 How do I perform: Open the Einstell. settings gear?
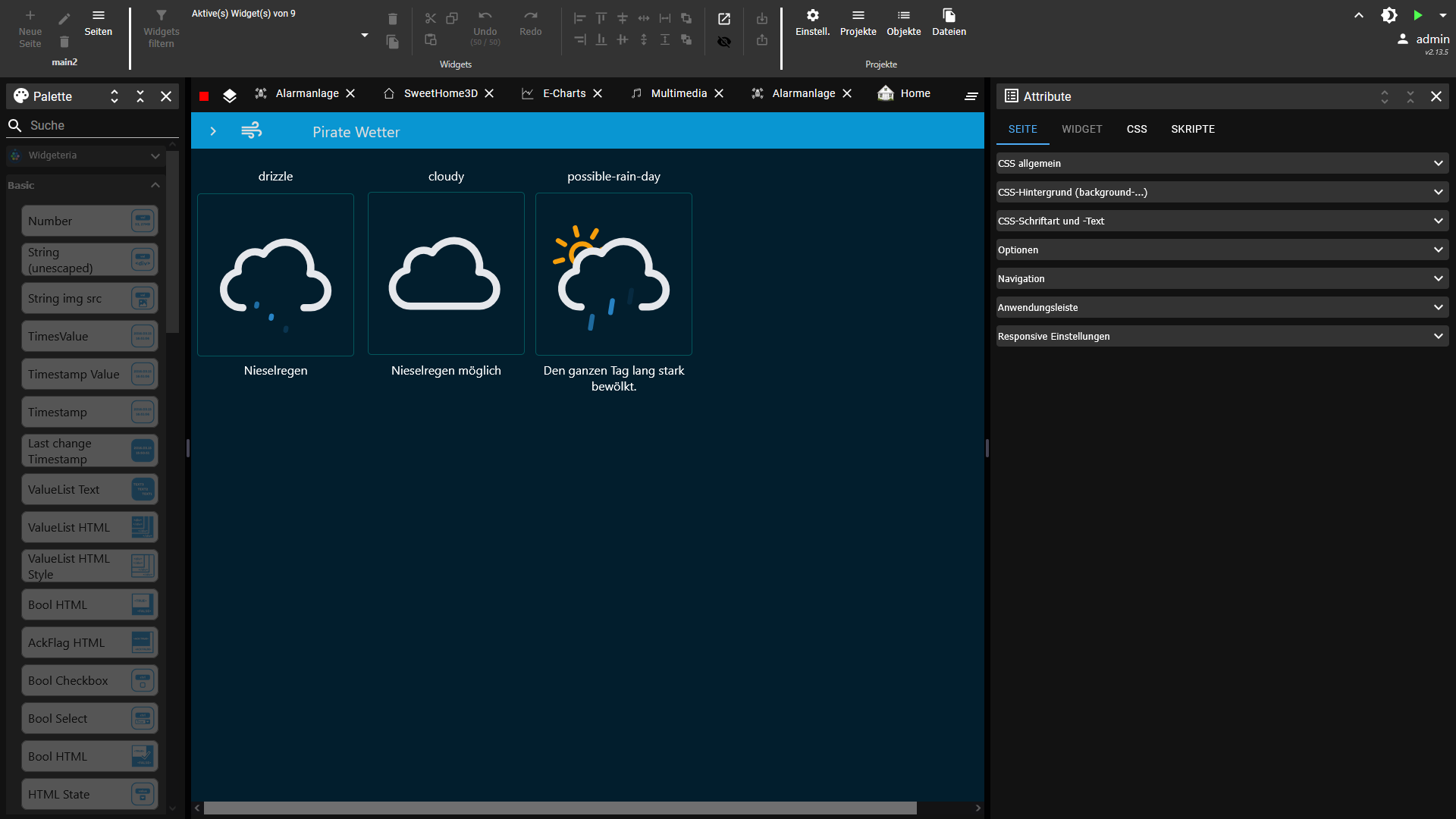click(x=812, y=16)
